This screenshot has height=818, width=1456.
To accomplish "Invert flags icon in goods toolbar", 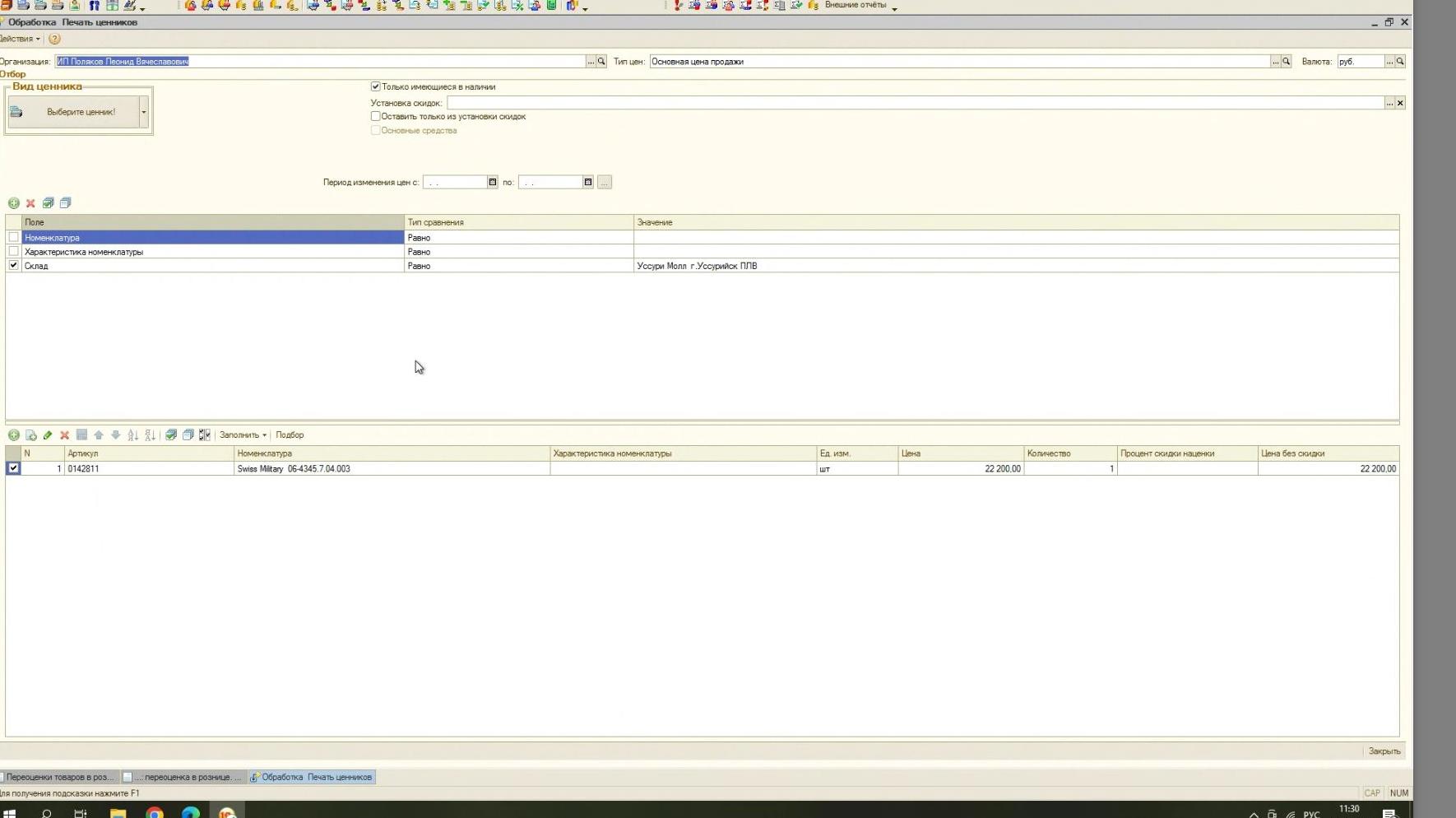I will 205,435.
